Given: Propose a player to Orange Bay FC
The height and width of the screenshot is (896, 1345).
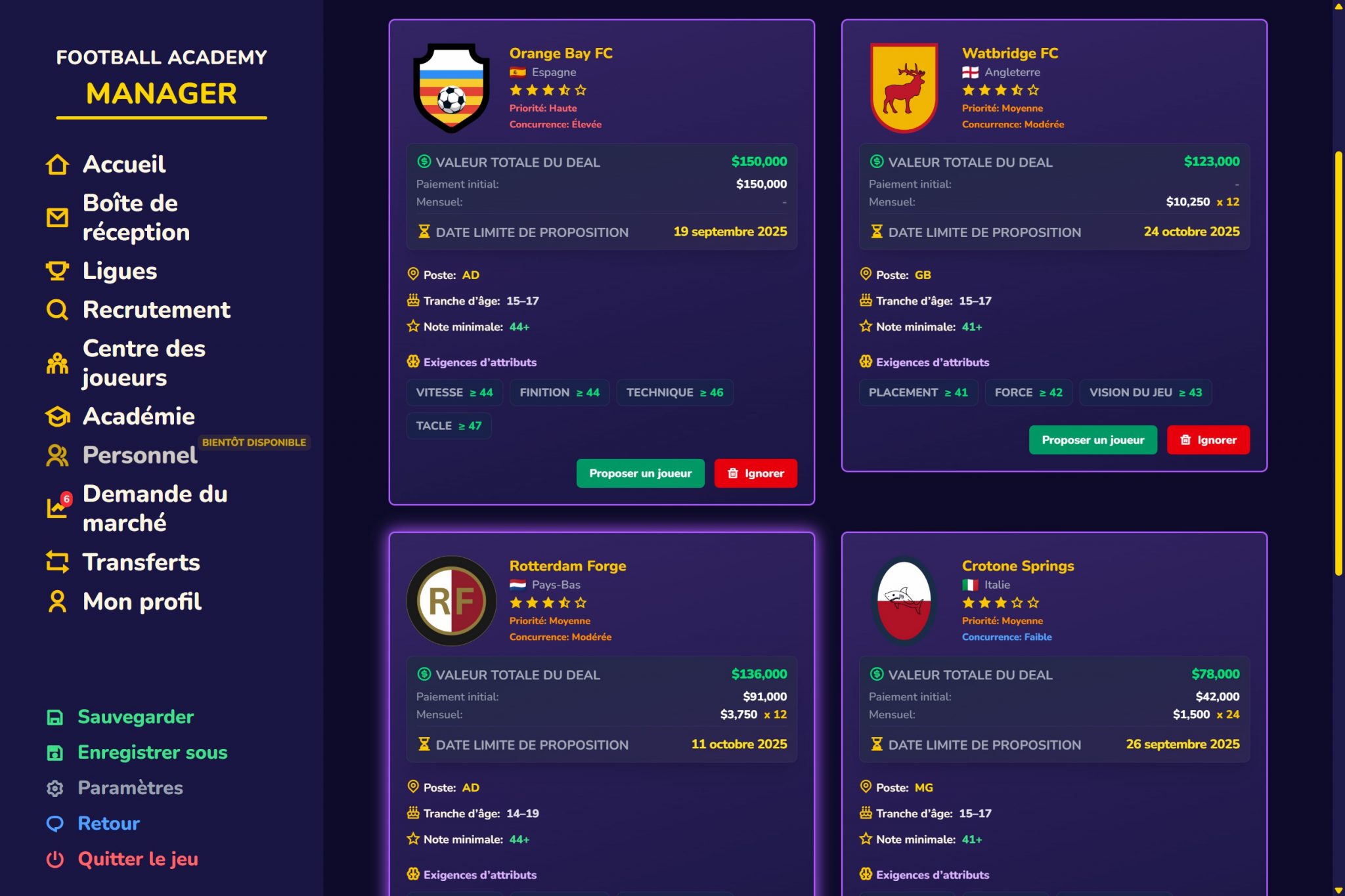Looking at the screenshot, I should coord(640,473).
